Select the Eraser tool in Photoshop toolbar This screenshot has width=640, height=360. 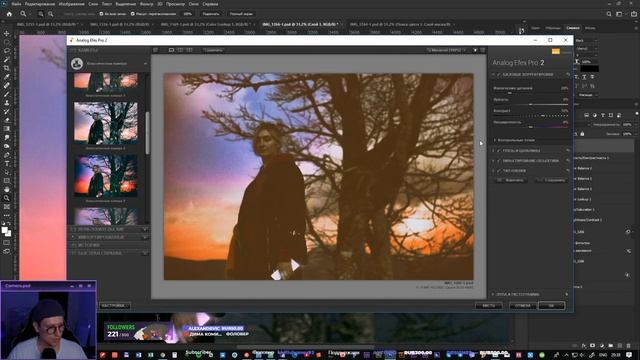click(7, 120)
